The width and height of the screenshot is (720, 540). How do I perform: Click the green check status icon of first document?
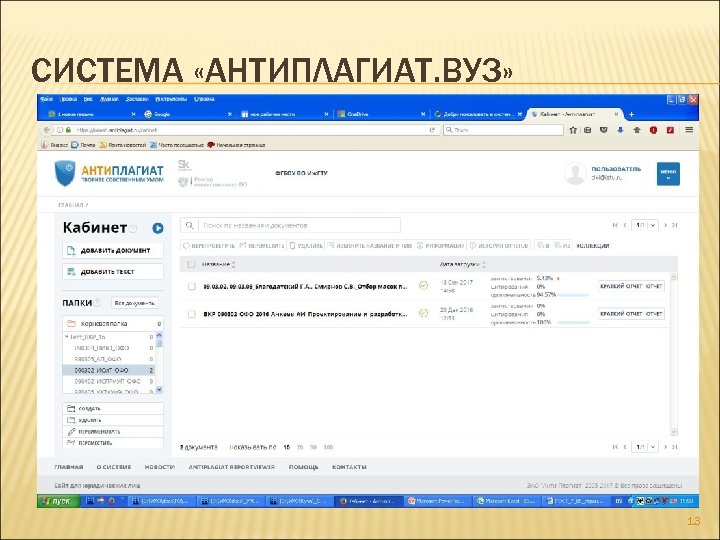click(x=423, y=286)
